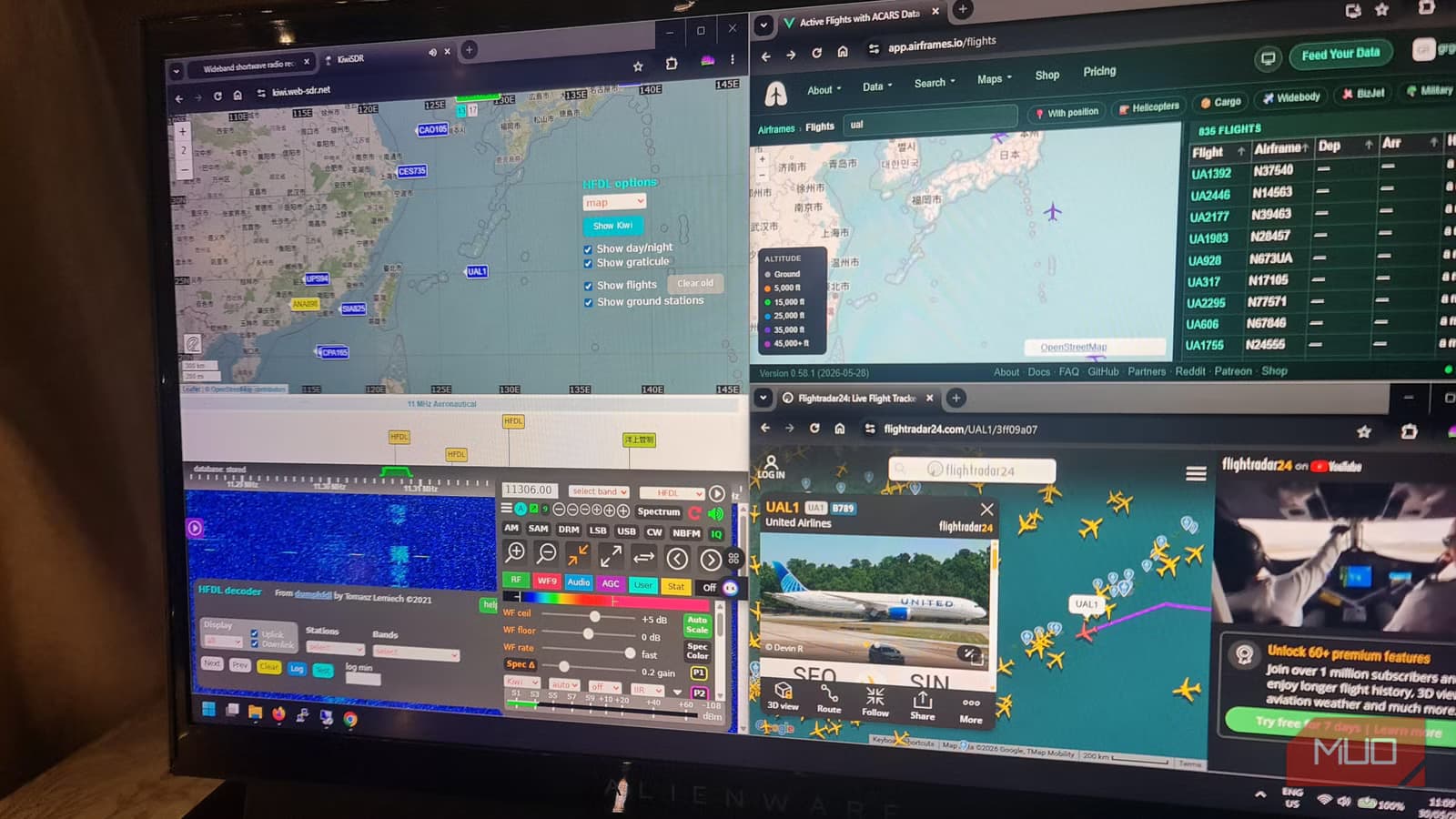
Task: Open the Pricing page on Airframes
Action: pyautogui.click(x=1099, y=71)
